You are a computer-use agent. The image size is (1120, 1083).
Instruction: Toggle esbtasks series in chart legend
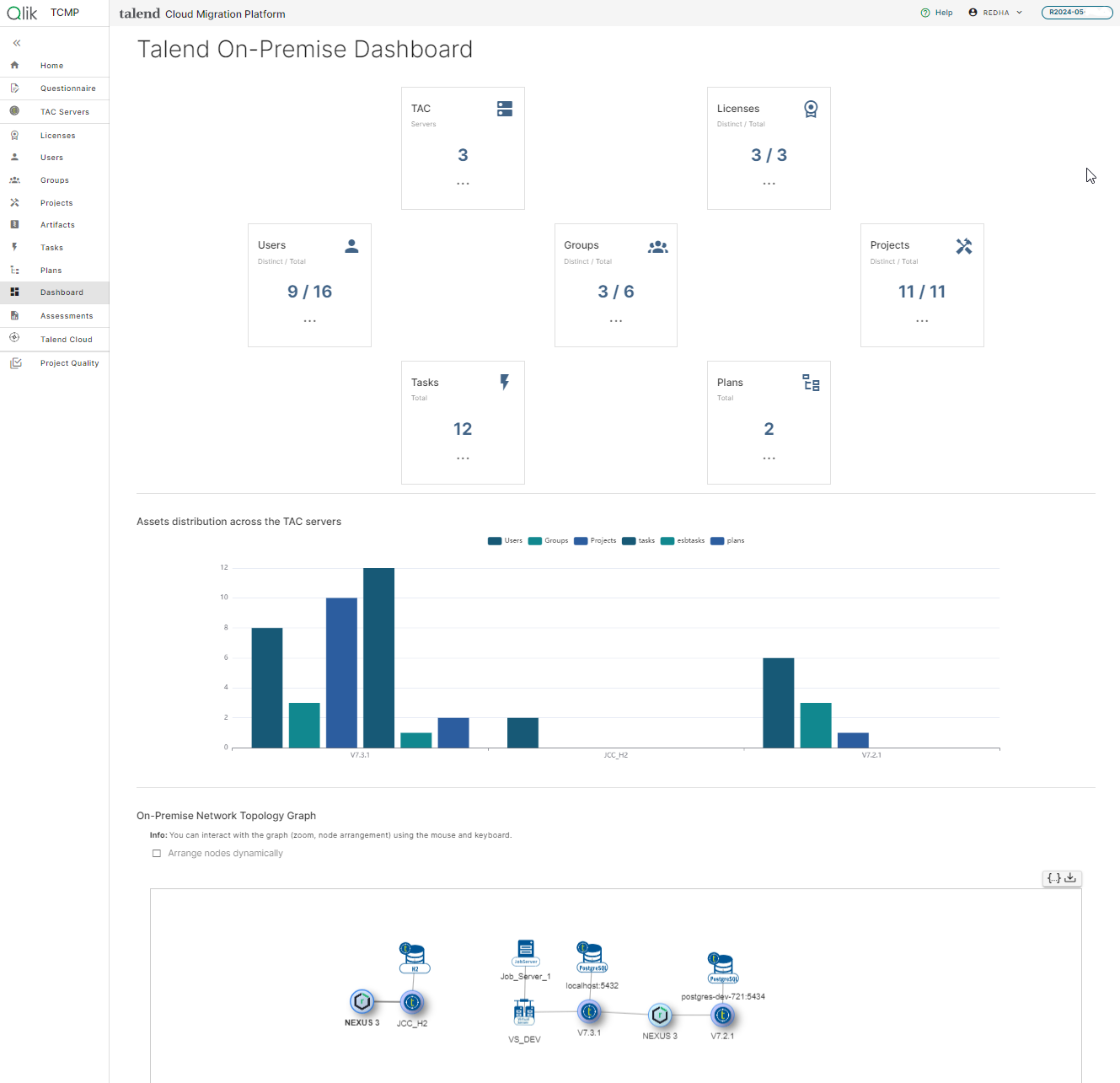tap(683, 541)
